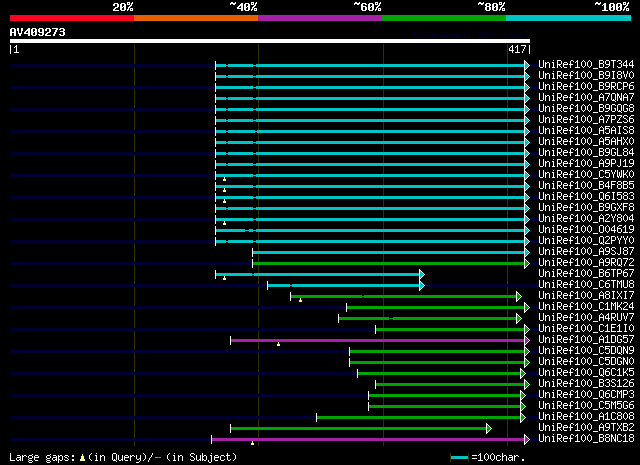The width and height of the screenshot is (640, 465).
Task: Select the UniRef100_B4F8B5 label
Action: pyautogui.click(x=586, y=186)
